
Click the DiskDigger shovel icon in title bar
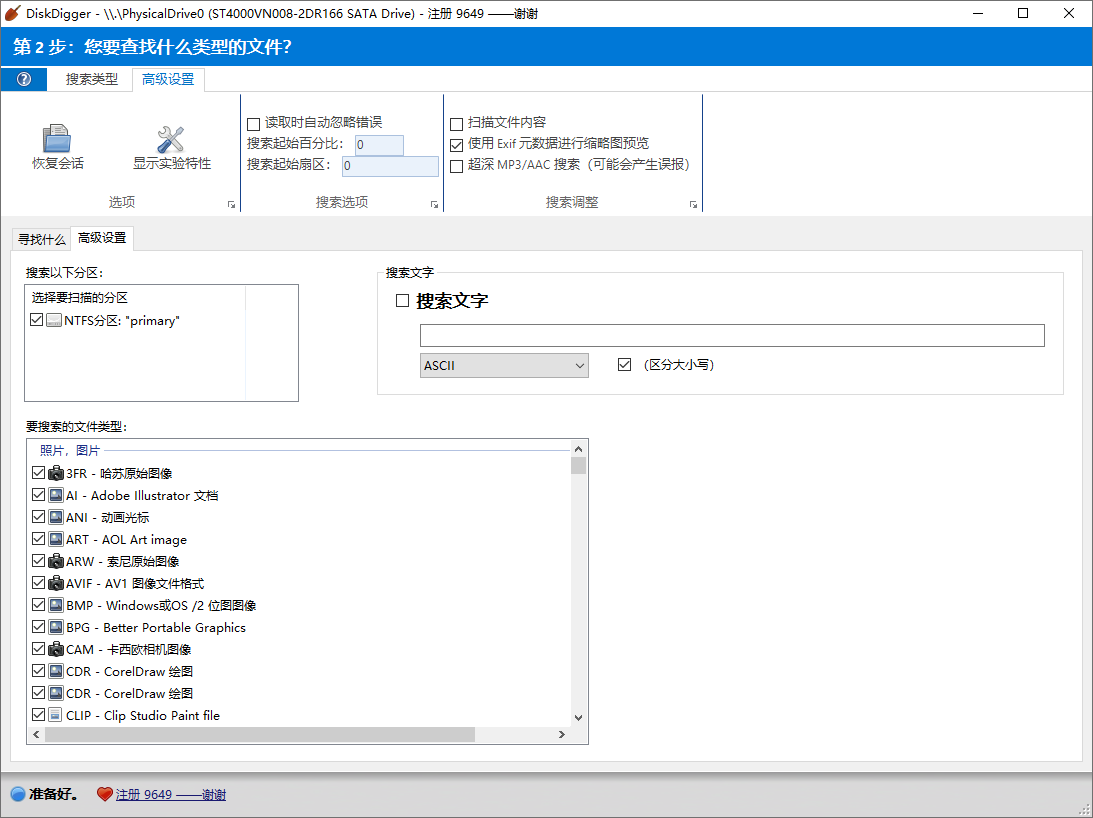click(14, 13)
